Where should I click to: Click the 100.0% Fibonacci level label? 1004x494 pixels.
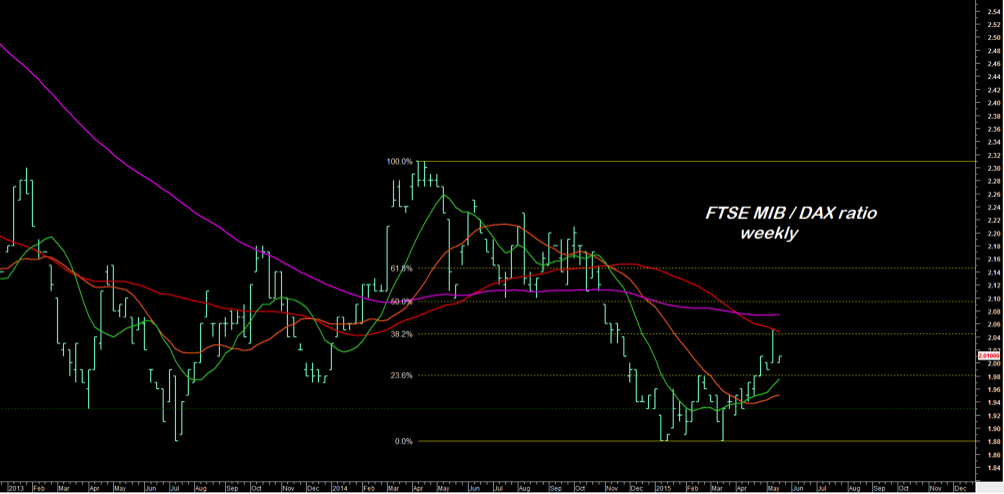(400, 162)
